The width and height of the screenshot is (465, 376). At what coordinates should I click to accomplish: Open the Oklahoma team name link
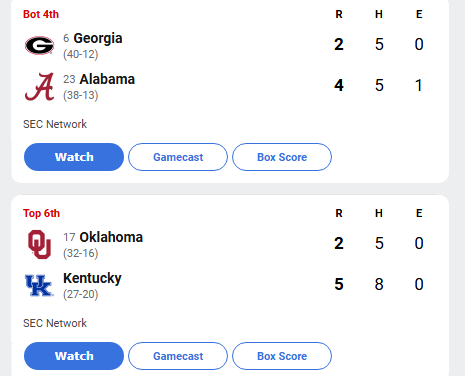coord(111,237)
